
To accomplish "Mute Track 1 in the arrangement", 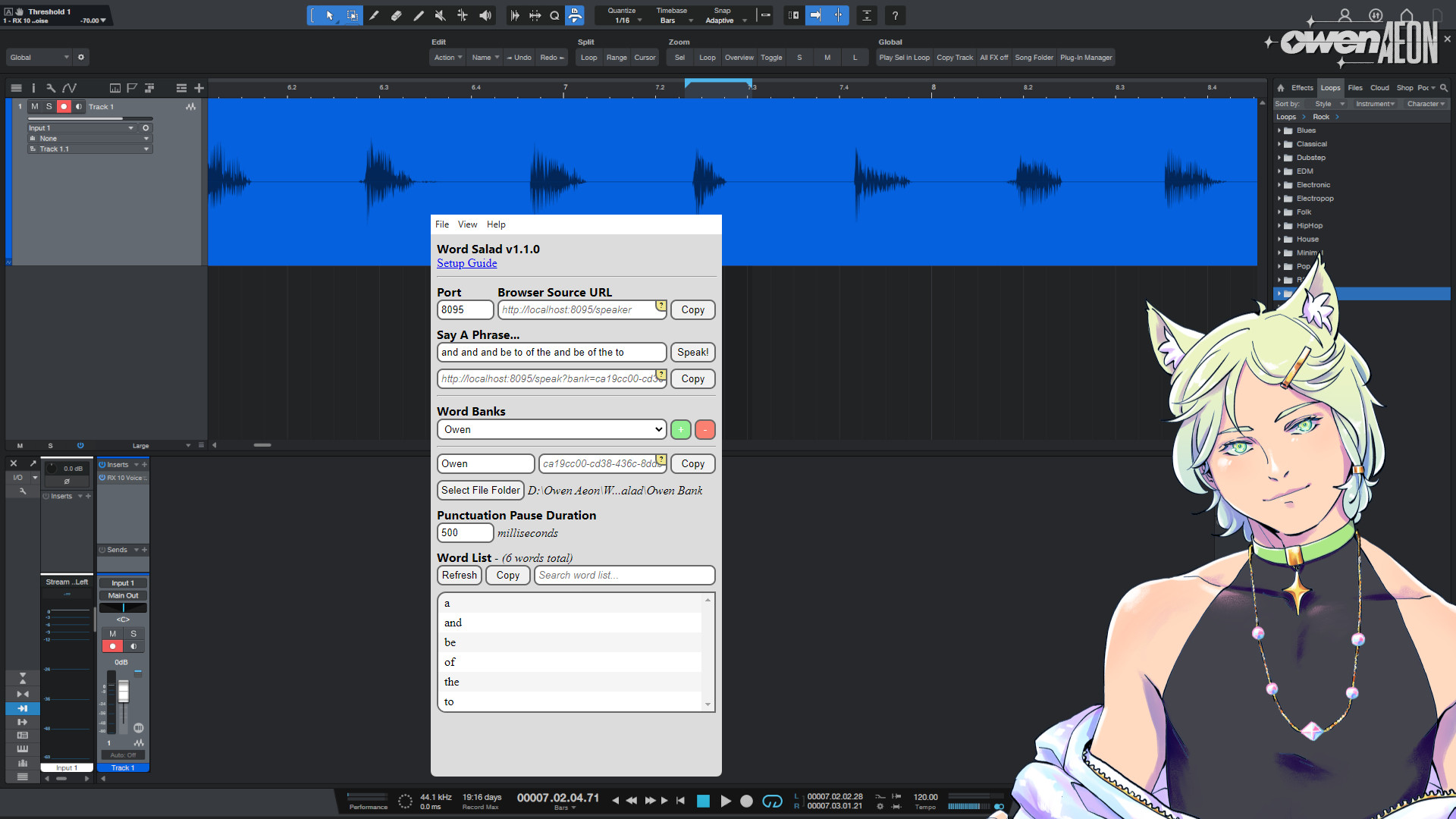I will click(x=34, y=107).
